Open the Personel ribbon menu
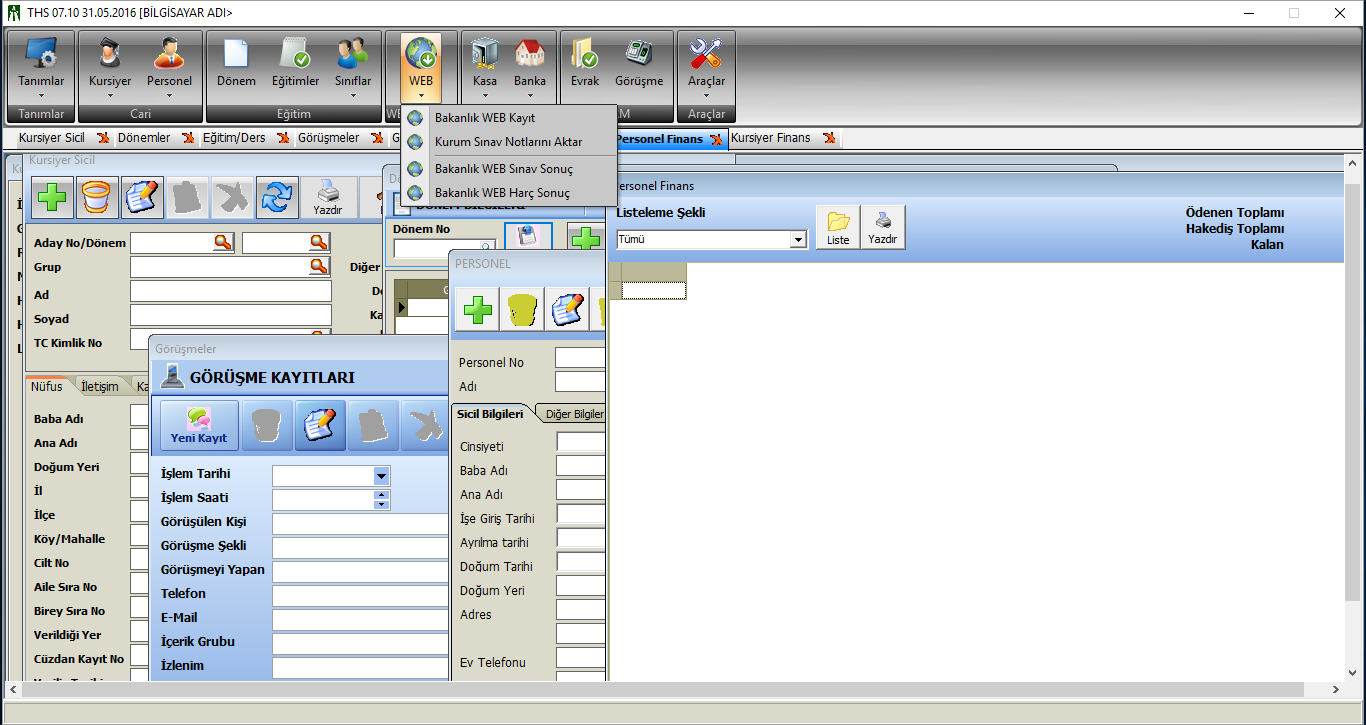Viewport: 1366px width, 725px height. (169, 65)
